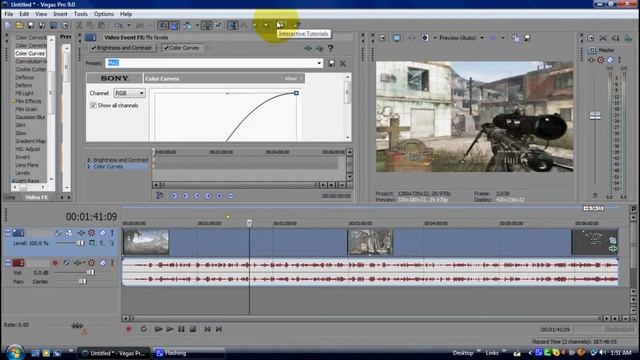Select Film Effects in effects list

pos(28,101)
